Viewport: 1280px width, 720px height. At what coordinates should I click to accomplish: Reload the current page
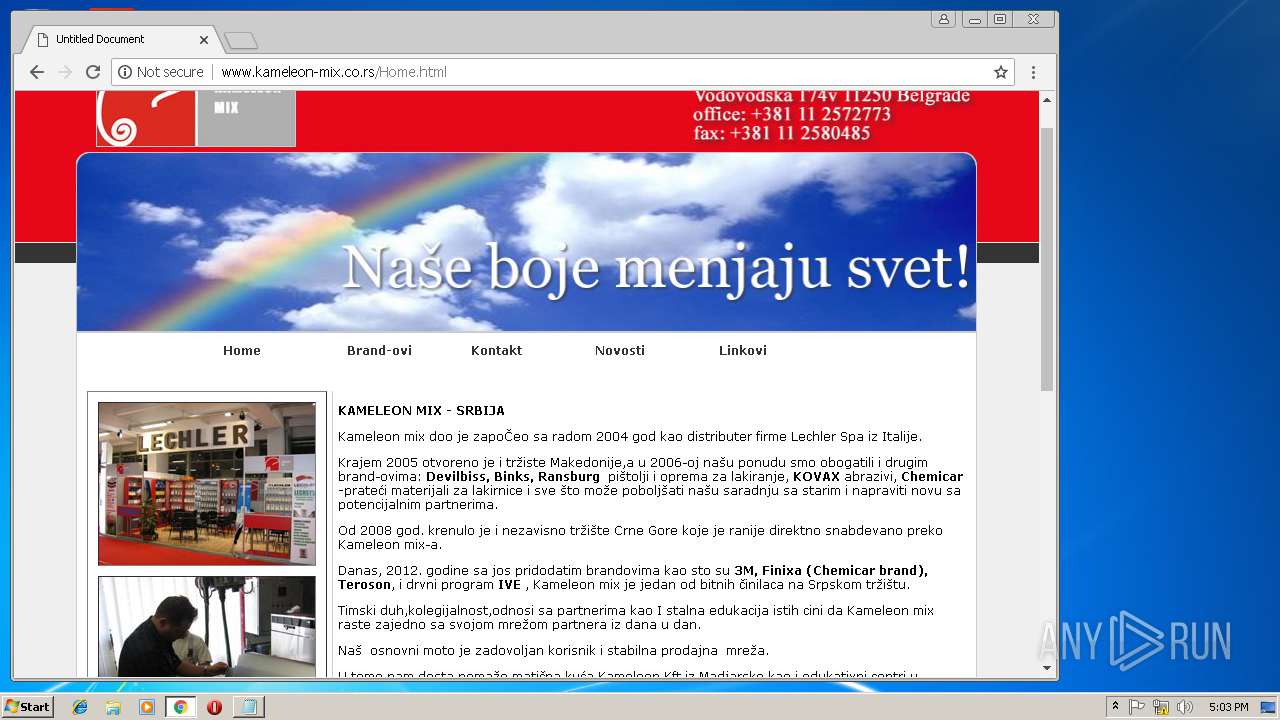[x=93, y=72]
